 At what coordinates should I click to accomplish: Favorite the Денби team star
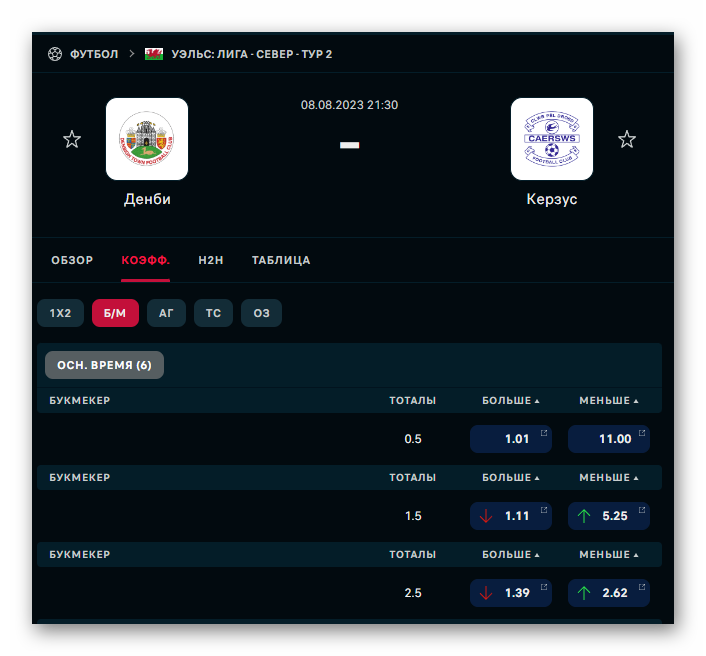[72, 139]
